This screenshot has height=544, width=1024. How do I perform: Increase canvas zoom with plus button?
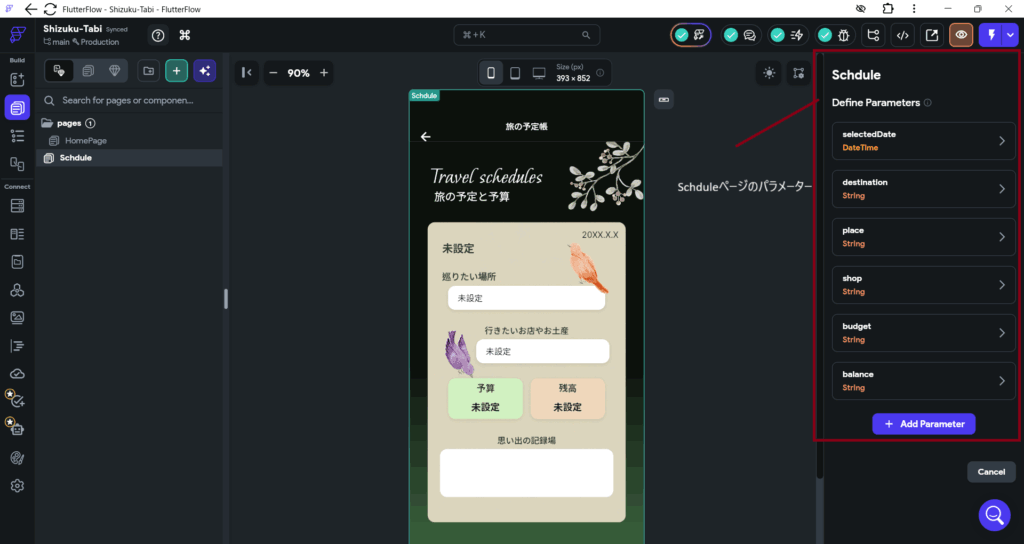(323, 73)
